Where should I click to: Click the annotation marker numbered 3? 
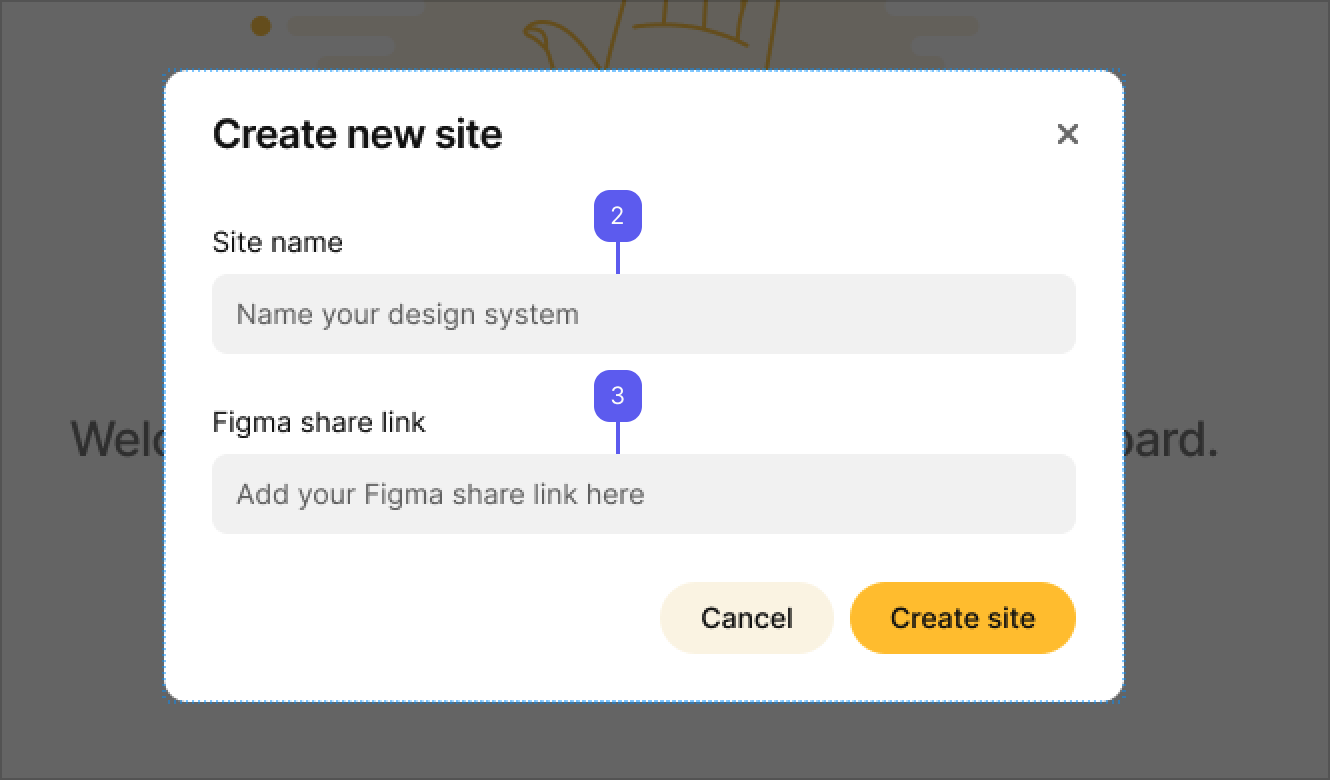point(617,396)
